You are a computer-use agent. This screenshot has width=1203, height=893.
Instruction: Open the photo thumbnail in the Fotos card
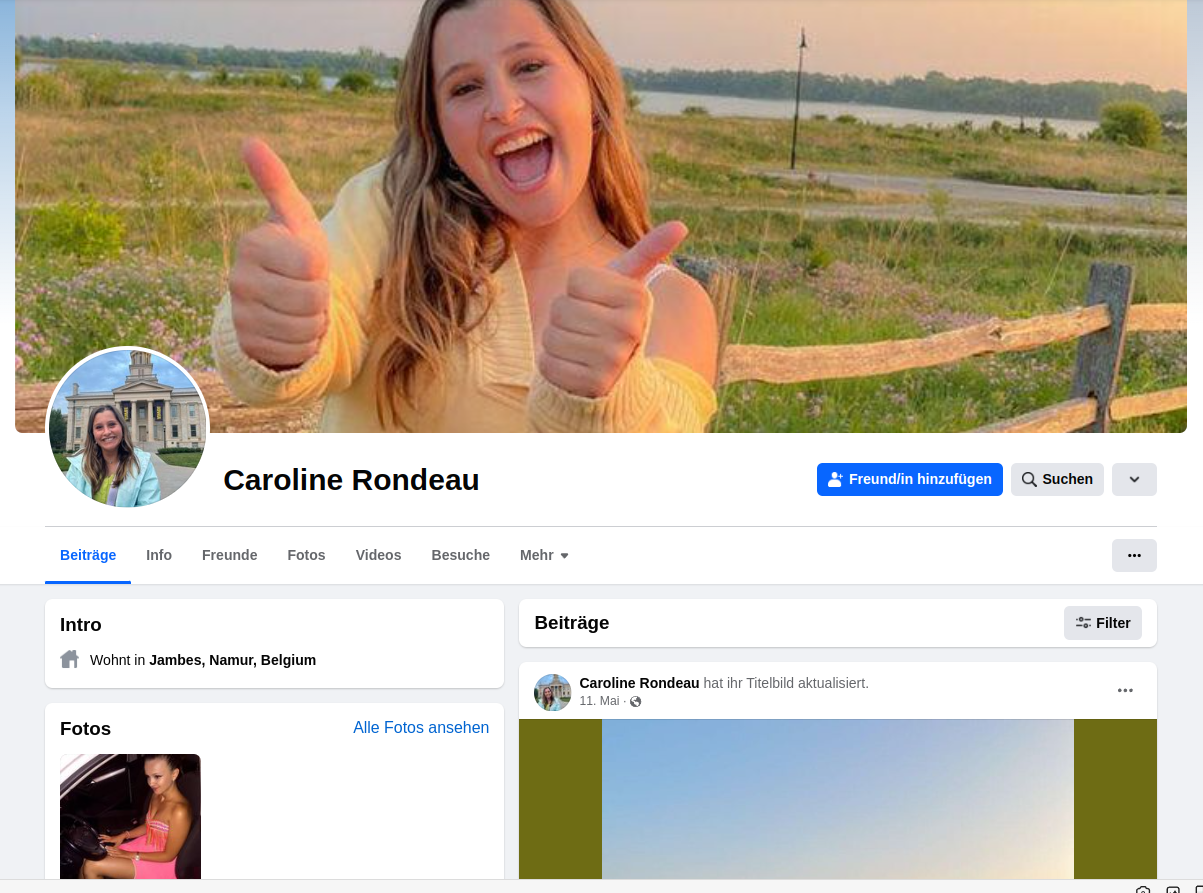(130, 816)
